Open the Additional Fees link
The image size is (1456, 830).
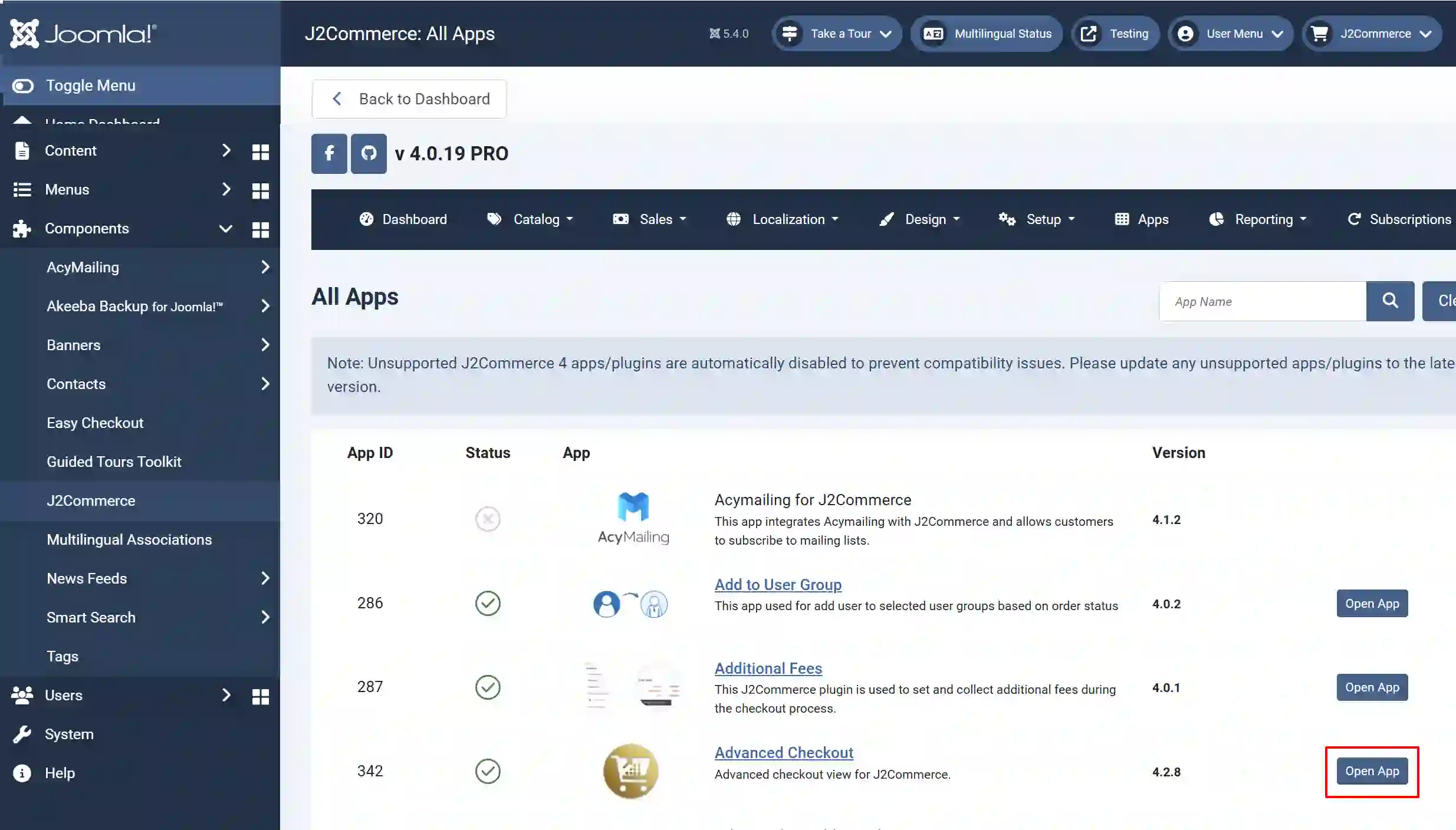tap(768, 668)
